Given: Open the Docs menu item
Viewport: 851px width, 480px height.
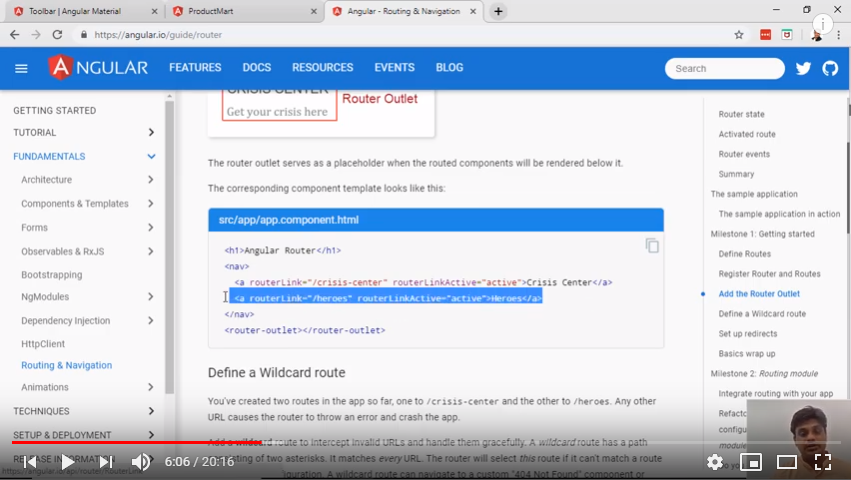Looking at the screenshot, I should (x=256, y=68).
